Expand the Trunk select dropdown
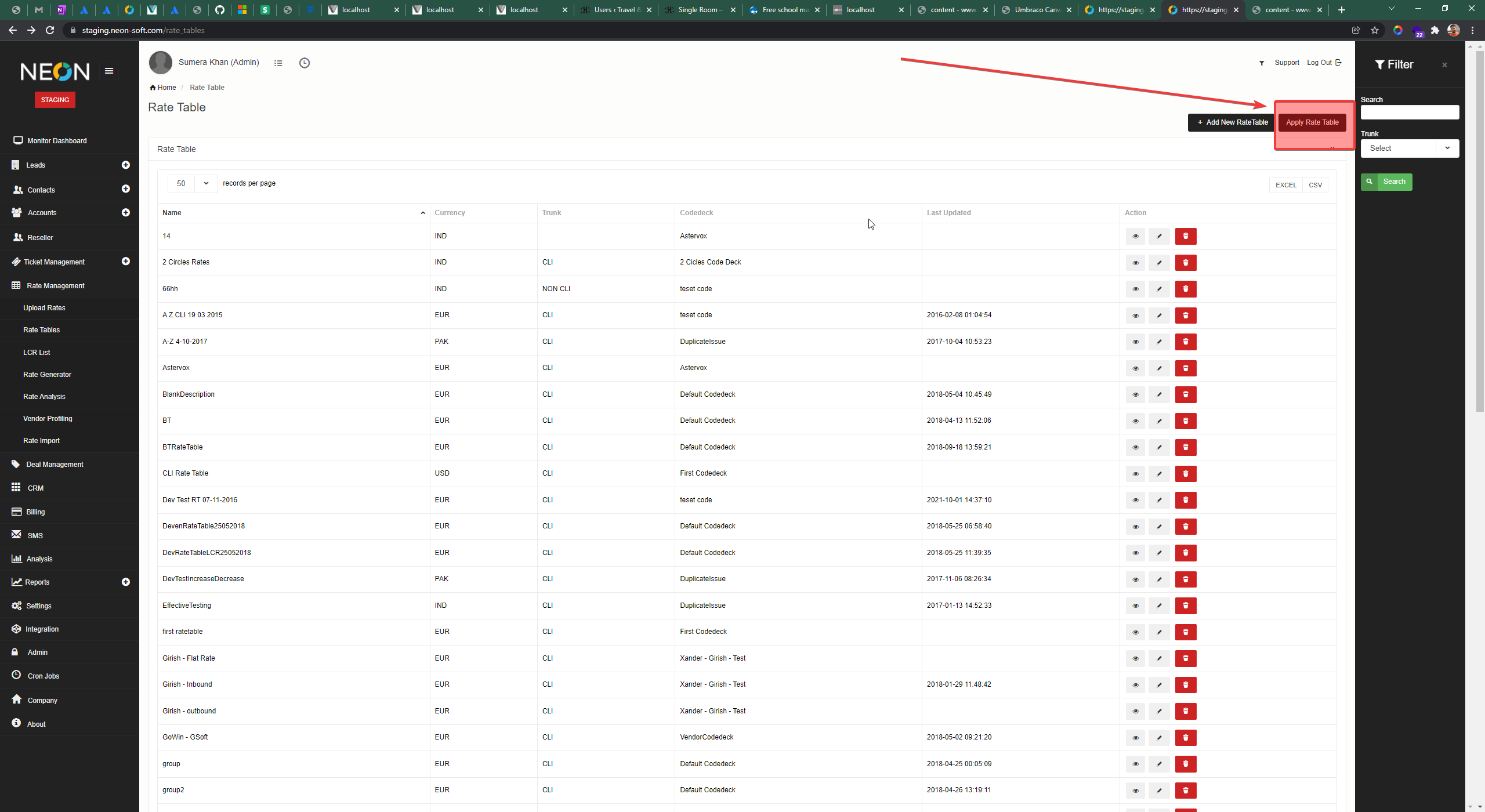The height and width of the screenshot is (812, 1485). pyautogui.click(x=1409, y=148)
